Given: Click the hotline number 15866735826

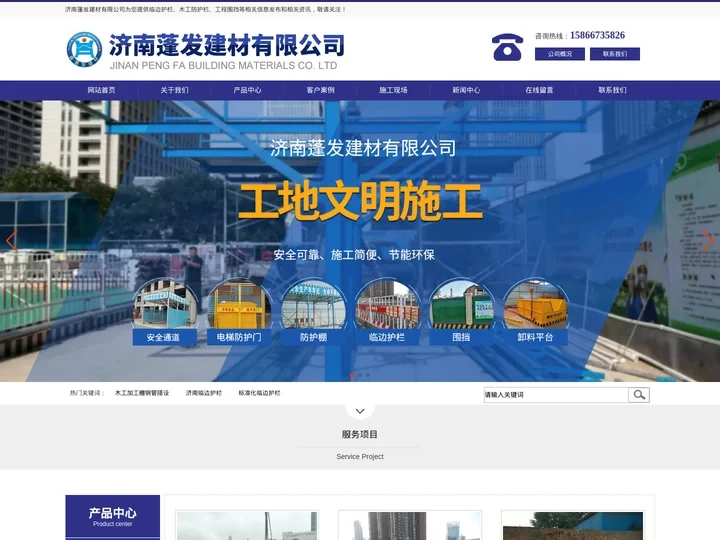Looking at the screenshot, I should 597,35.
